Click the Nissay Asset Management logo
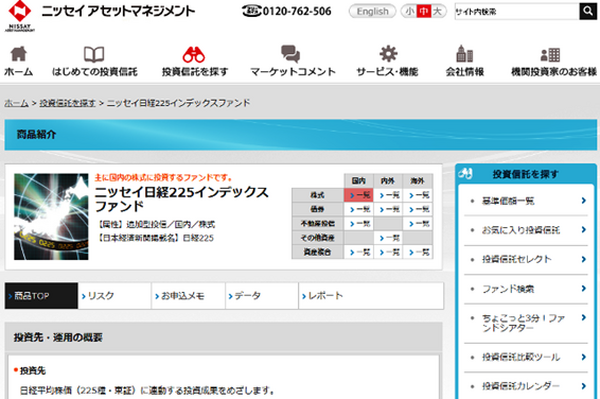600x399 pixels. tap(20, 16)
